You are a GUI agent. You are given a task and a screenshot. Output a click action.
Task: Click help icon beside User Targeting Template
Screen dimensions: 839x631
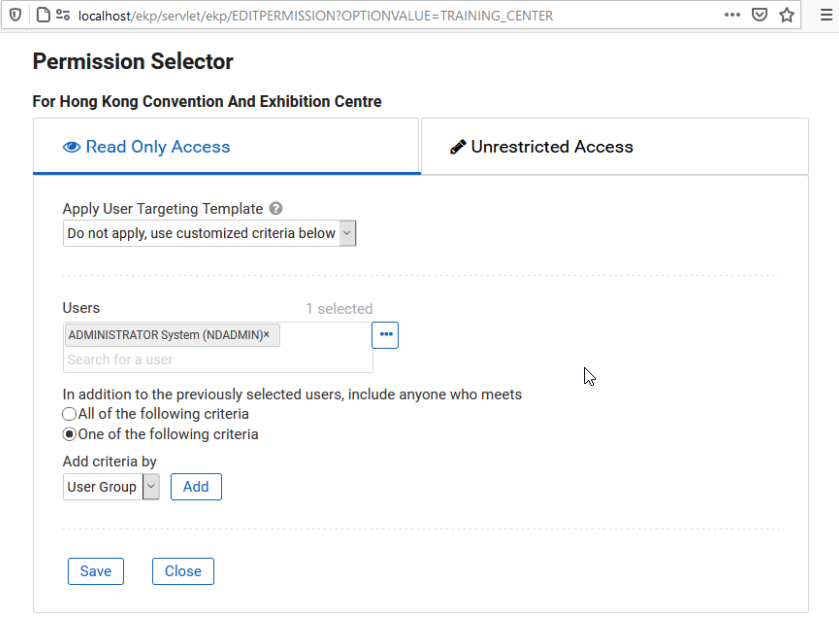[276, 208]
